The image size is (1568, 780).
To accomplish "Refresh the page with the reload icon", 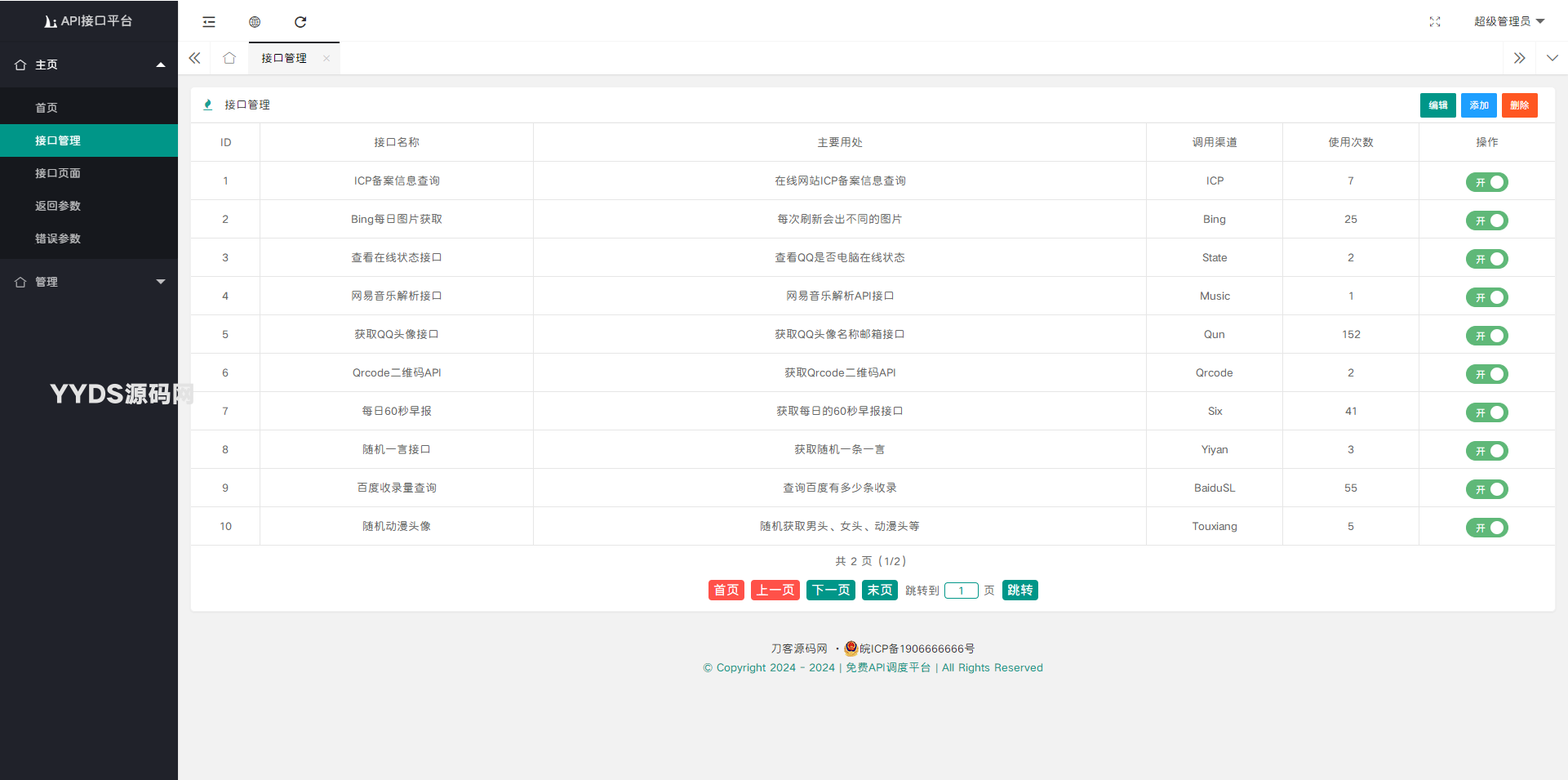I will [x=300, y=22].
